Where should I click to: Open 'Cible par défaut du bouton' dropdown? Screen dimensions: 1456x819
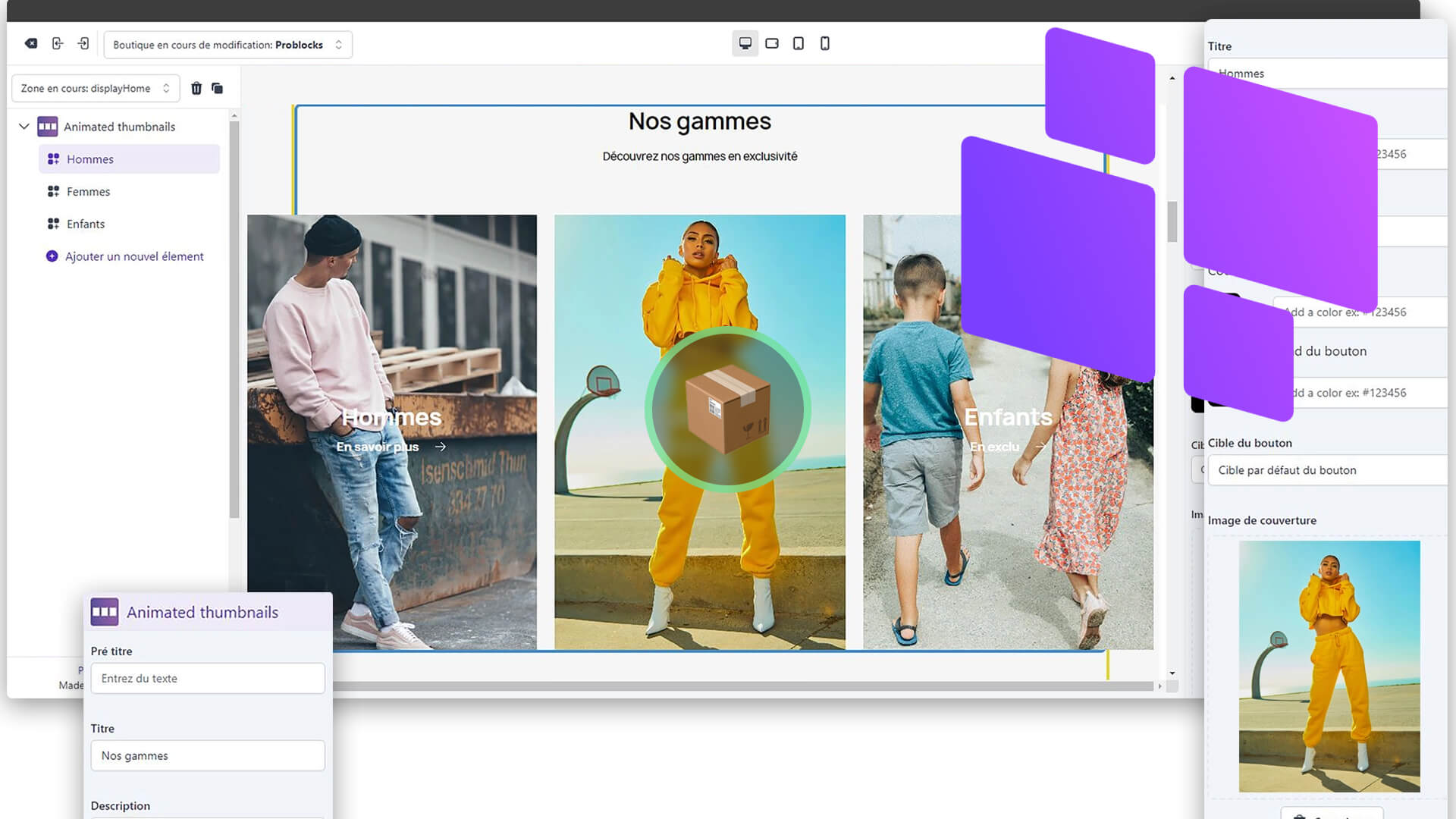click(1327, 470)
